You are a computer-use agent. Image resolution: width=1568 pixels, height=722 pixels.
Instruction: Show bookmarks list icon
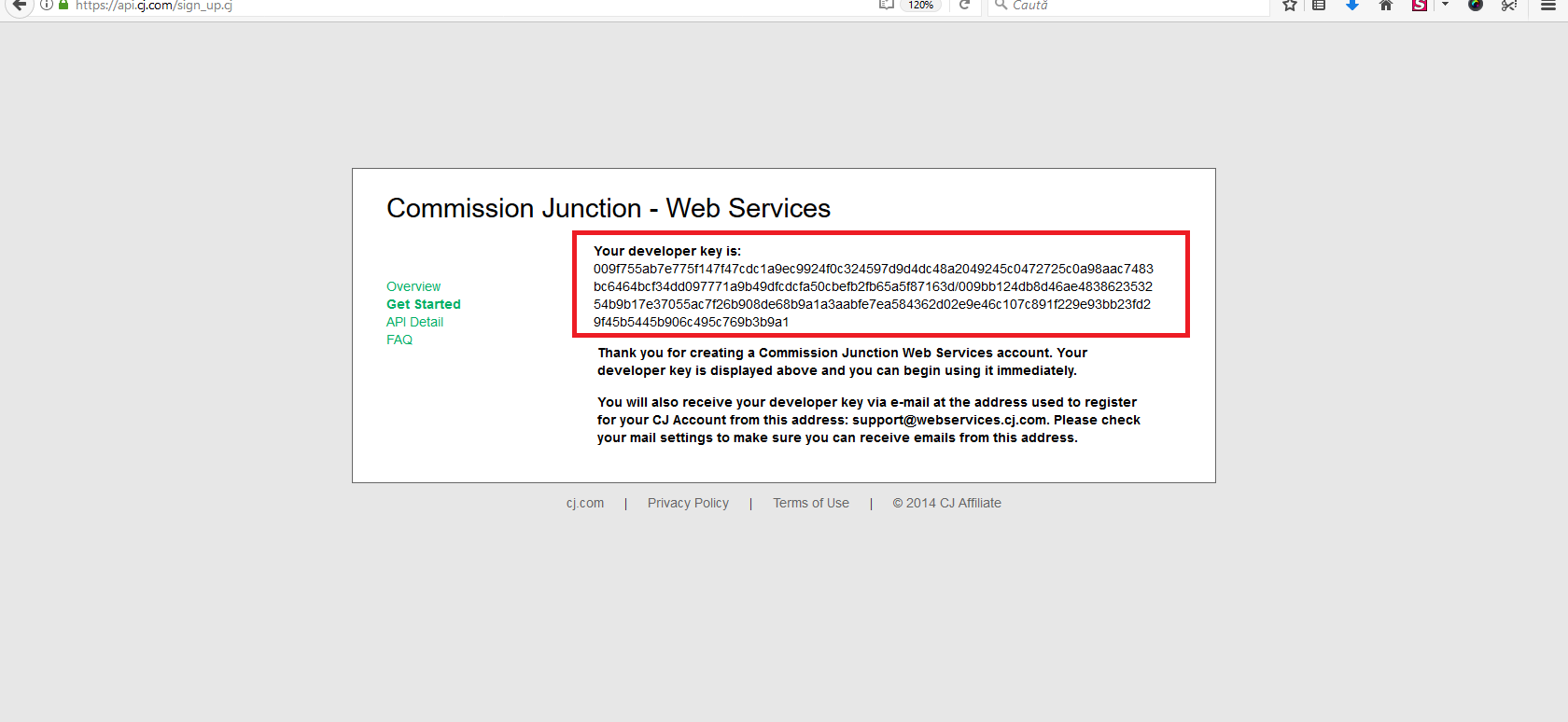[1319, 5]
